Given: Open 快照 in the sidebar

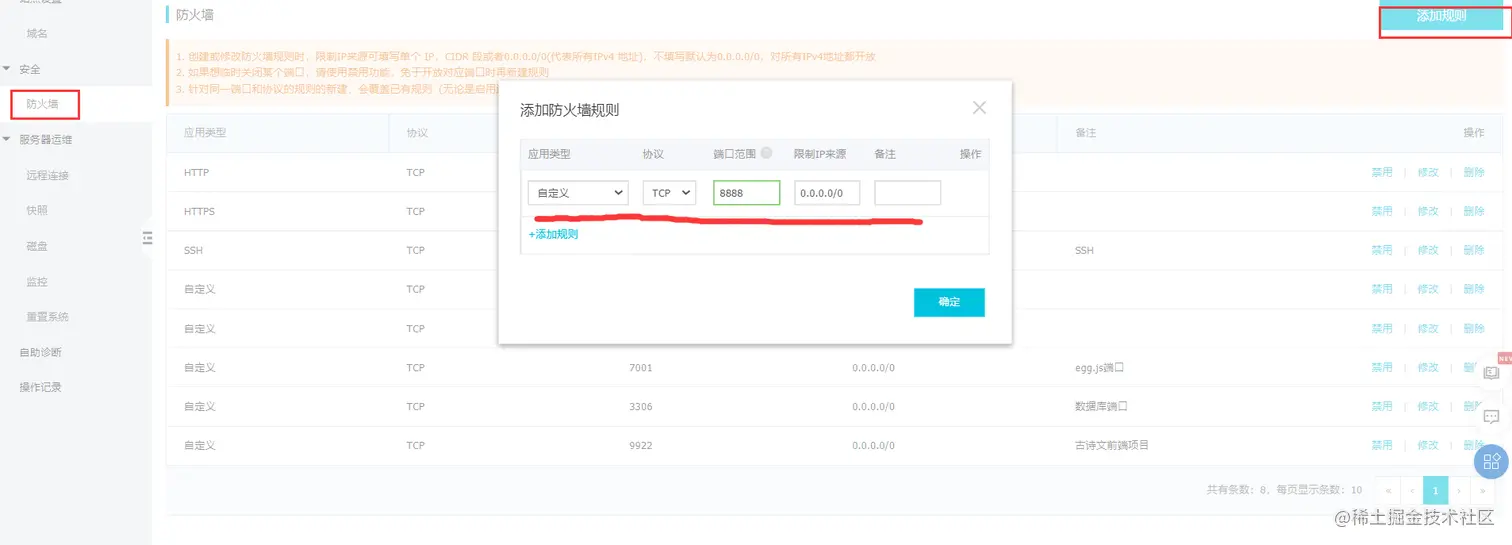Looking at the screenshot, I should (37, 211).
